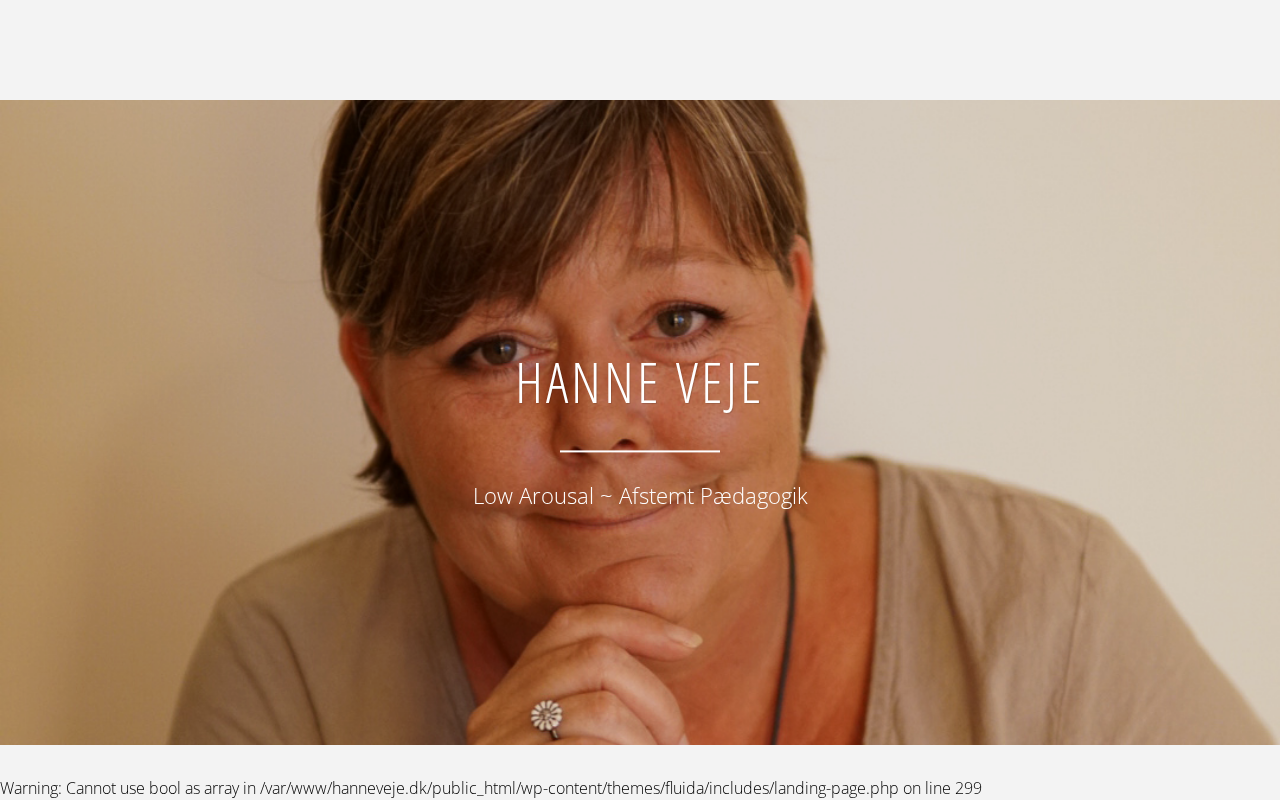Click the white divider line under the title
Screen dimensions: 1280x800
click(x=640, y=451)
